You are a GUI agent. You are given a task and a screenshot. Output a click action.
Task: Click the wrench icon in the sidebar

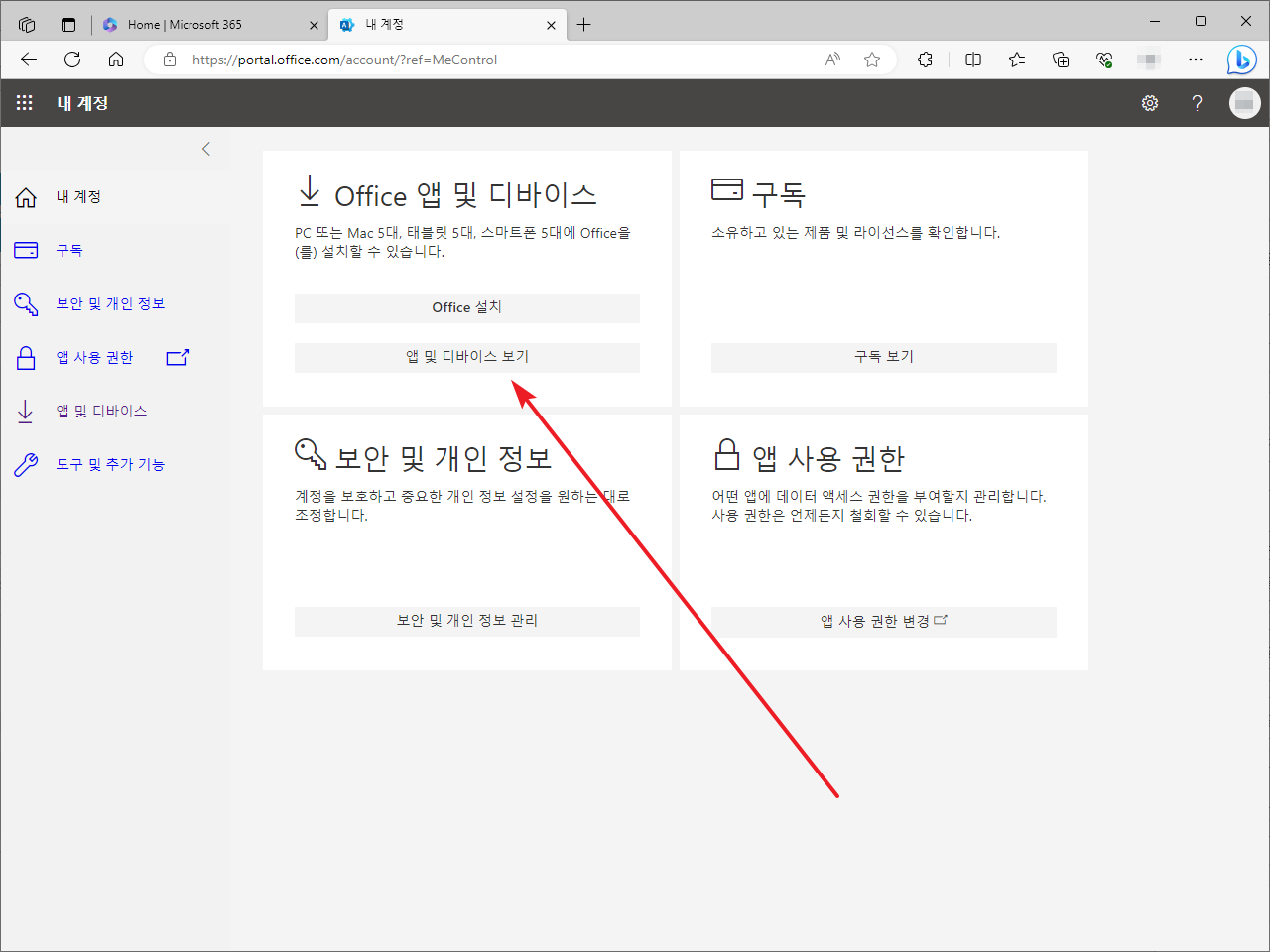coord(26,465)
